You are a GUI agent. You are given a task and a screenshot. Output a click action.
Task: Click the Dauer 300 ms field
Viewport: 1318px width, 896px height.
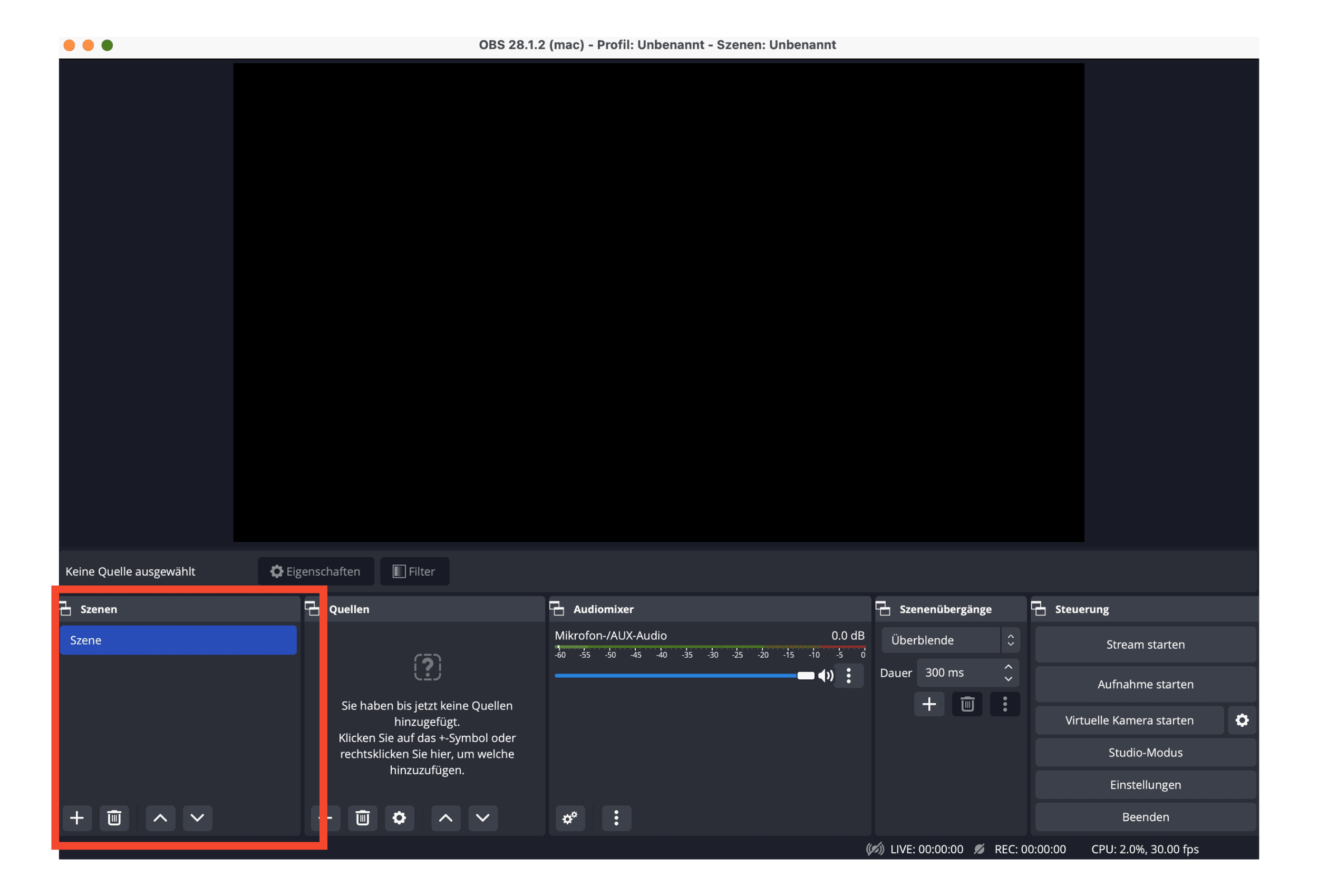click(x=967, y=673)
